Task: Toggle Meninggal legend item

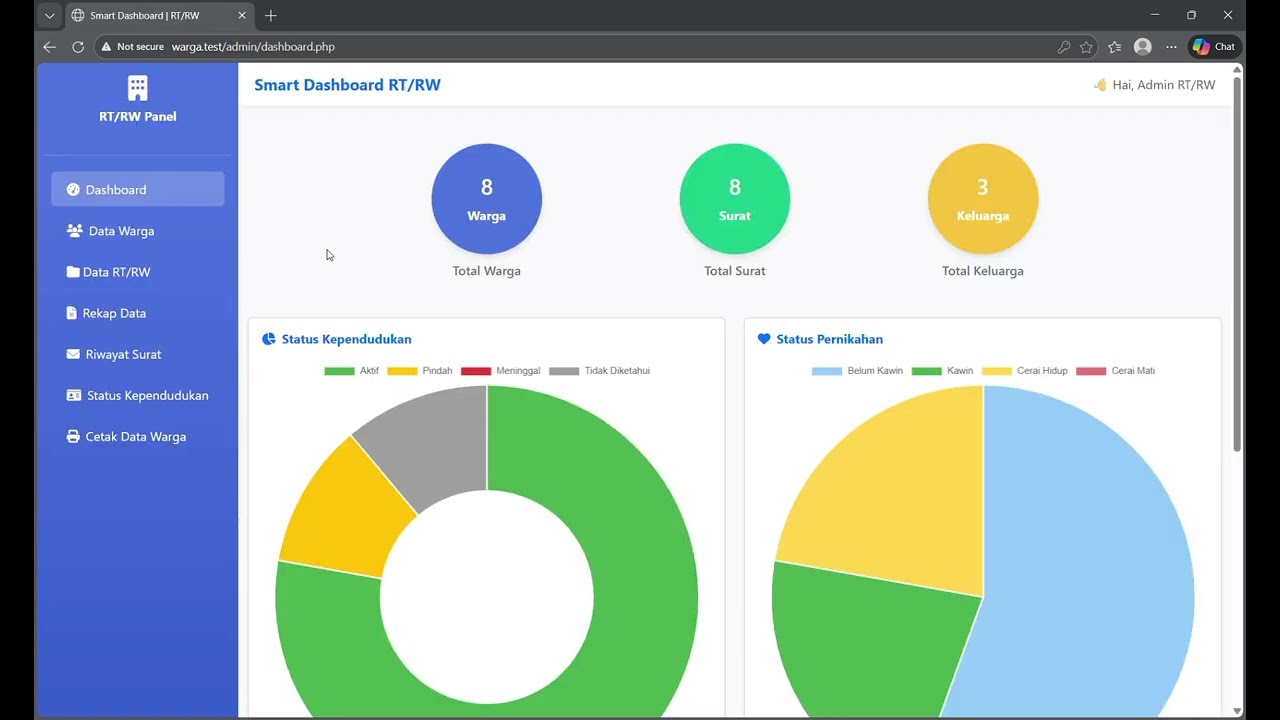Action: 501,371
